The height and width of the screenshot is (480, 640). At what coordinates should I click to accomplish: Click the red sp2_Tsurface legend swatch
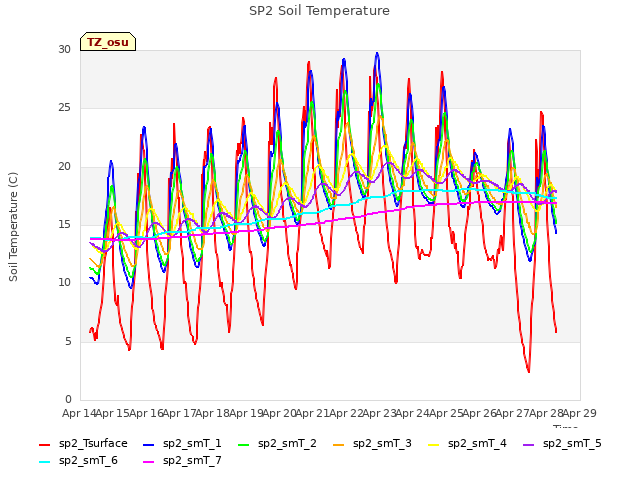[x=44, y=444]
